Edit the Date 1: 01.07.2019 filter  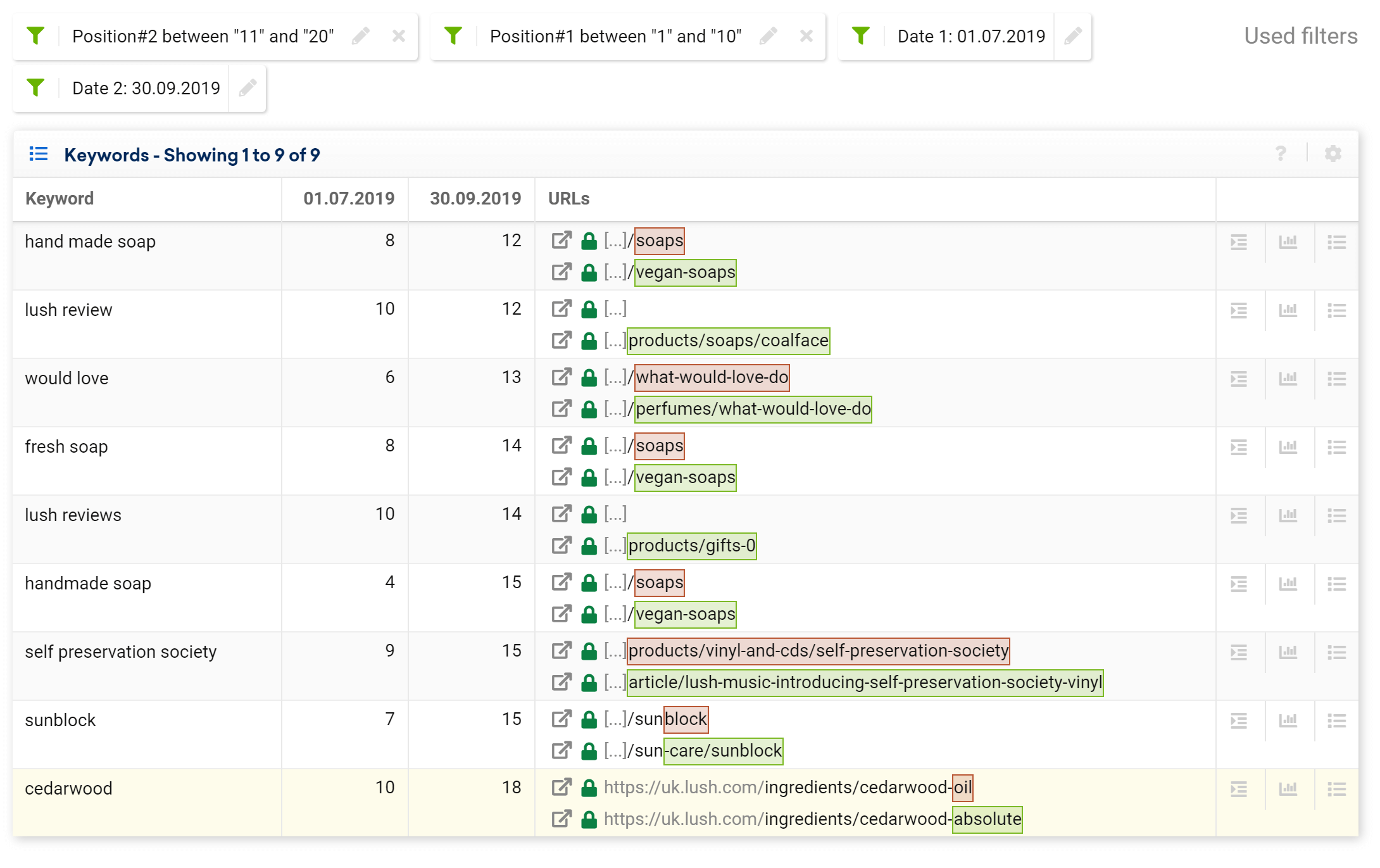[1073, 36]
